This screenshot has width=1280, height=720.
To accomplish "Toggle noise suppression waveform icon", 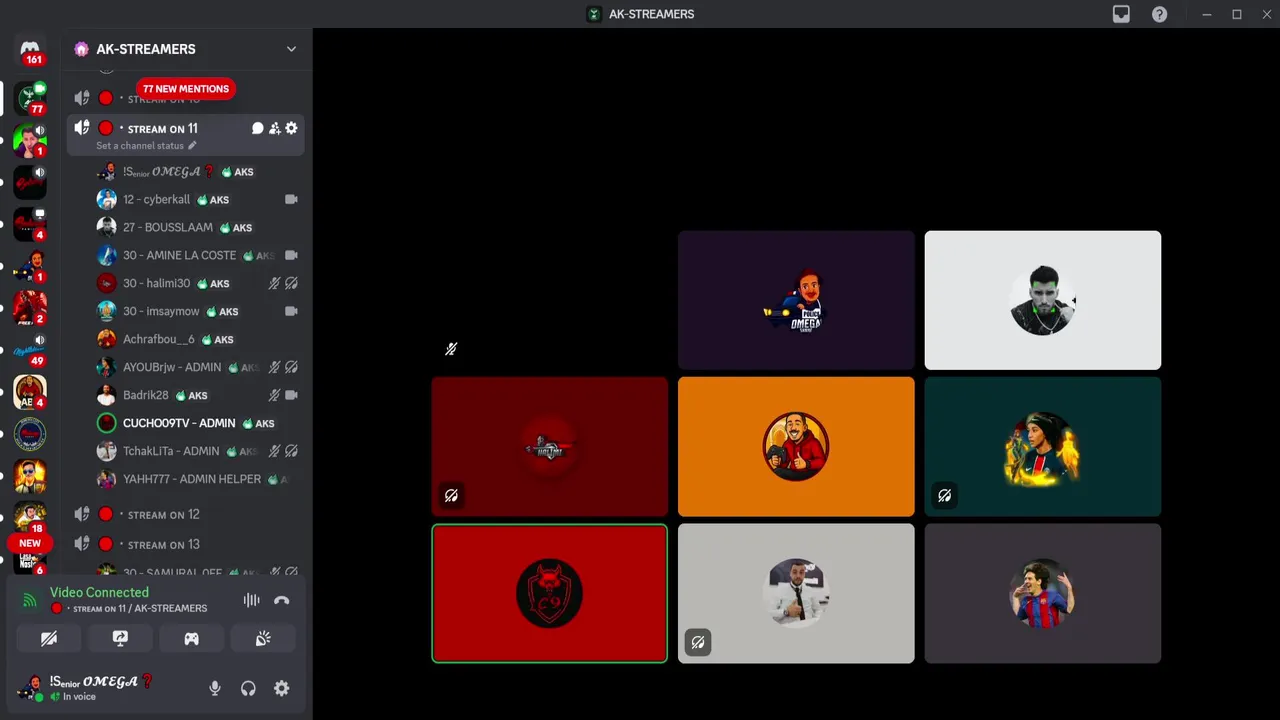I will (251, 600).
